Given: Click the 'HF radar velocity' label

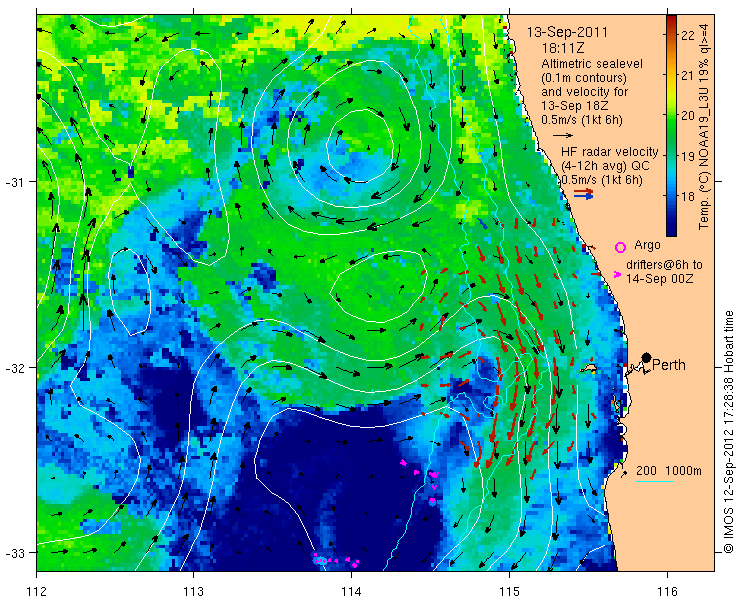Looking at the screenshot, I should [610, 152].
